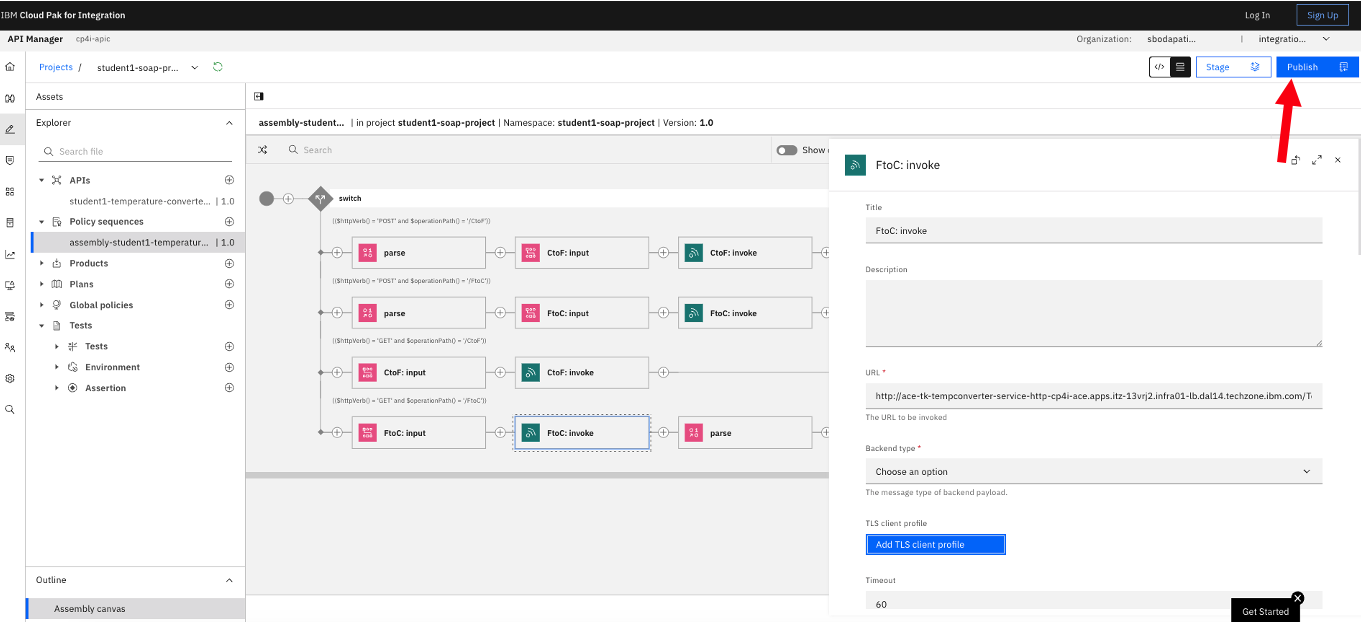Open the Backend type dropdown
1361x630 pixels.
pos(1093,471)
